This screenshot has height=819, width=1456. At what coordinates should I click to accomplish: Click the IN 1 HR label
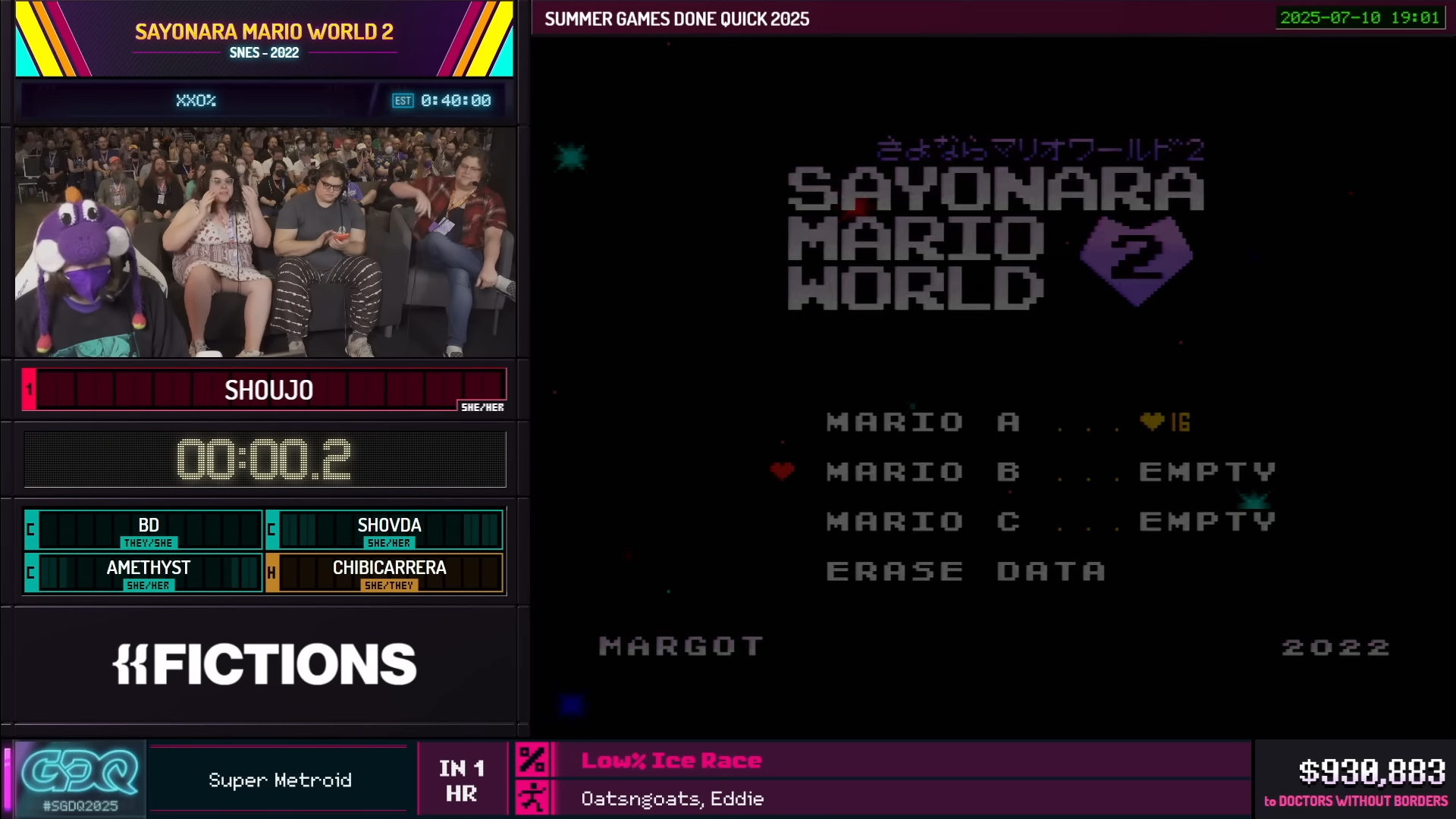pos(461,781)
